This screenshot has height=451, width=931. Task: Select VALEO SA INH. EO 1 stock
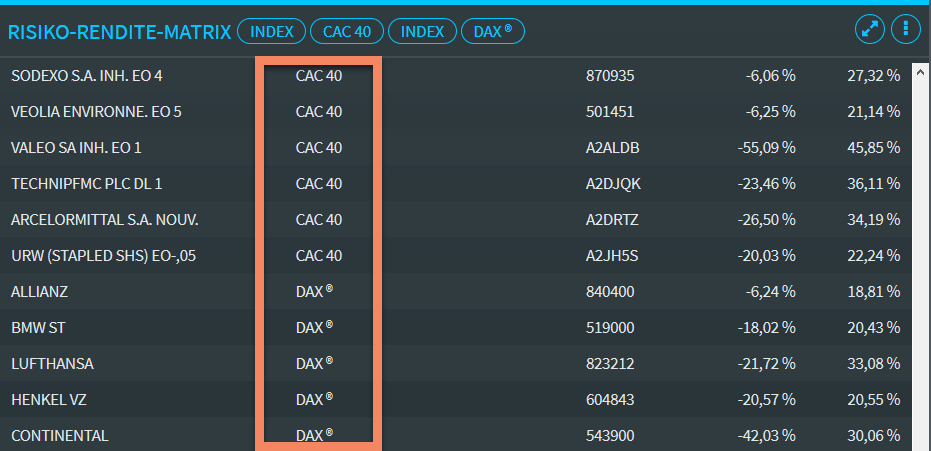[76, 148]
